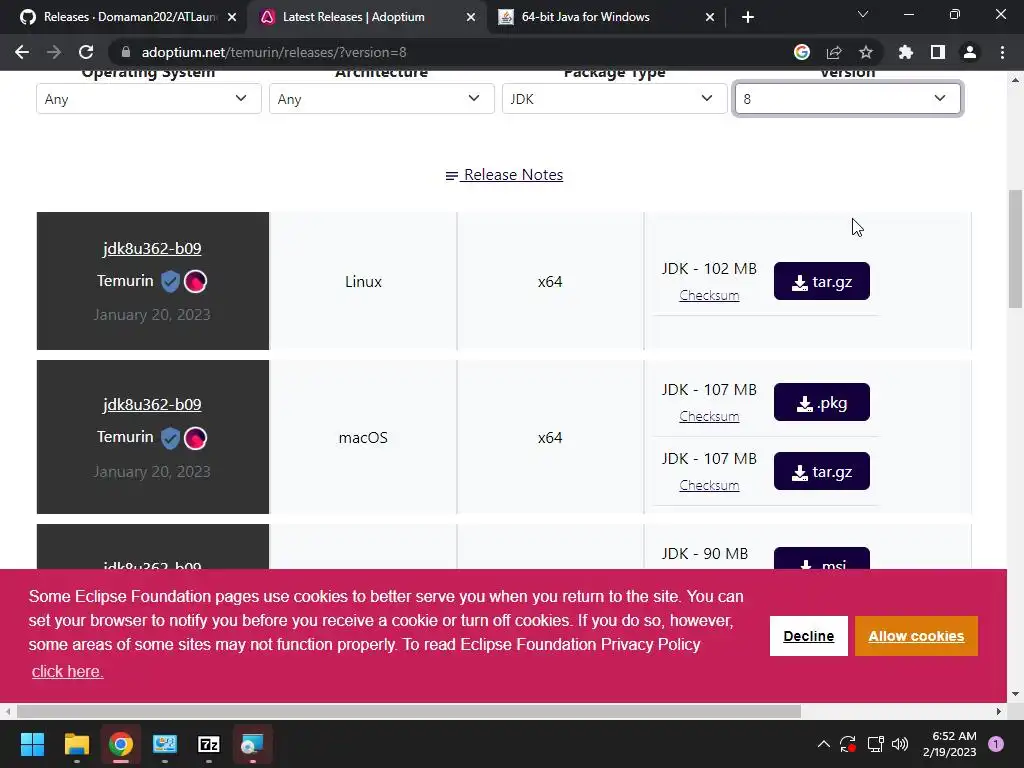This screenshot has height=768, width=1024.
Task: Reload the Adoptium releases page
Action: (86, 52)
